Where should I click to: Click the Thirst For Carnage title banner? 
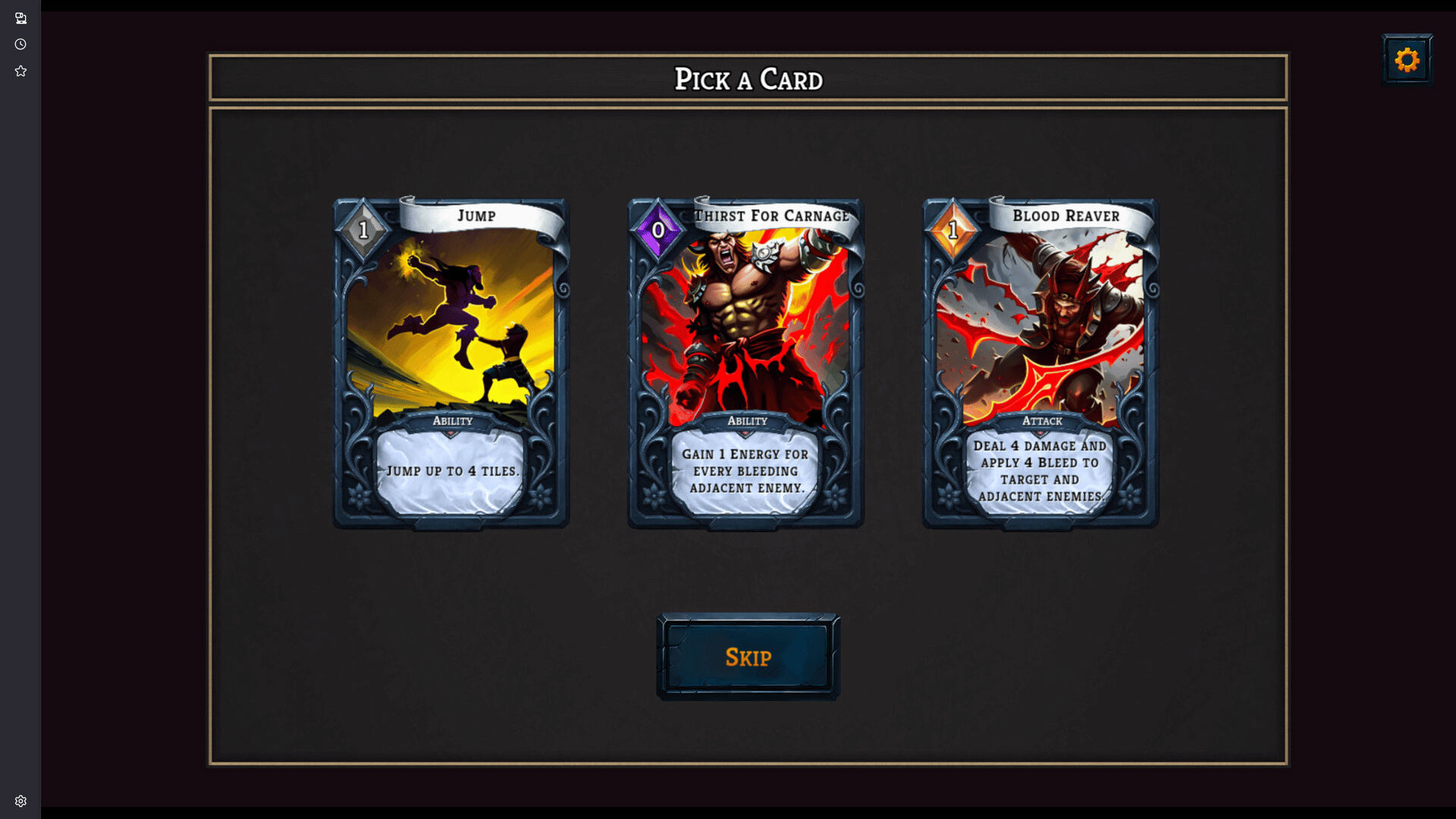coord(772,216)
